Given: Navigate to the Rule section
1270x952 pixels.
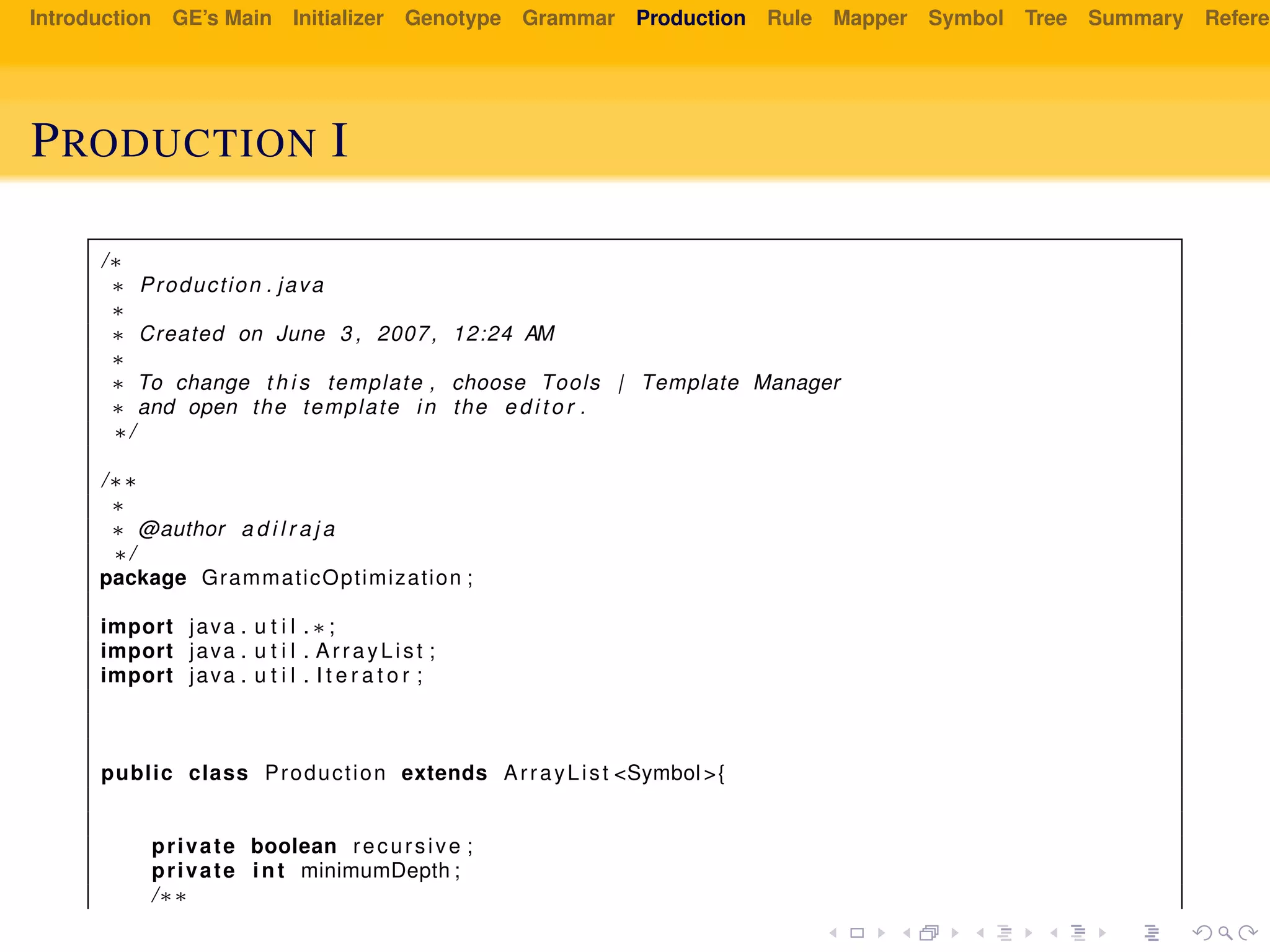Looking at the screenshot, I should [789, 18].
